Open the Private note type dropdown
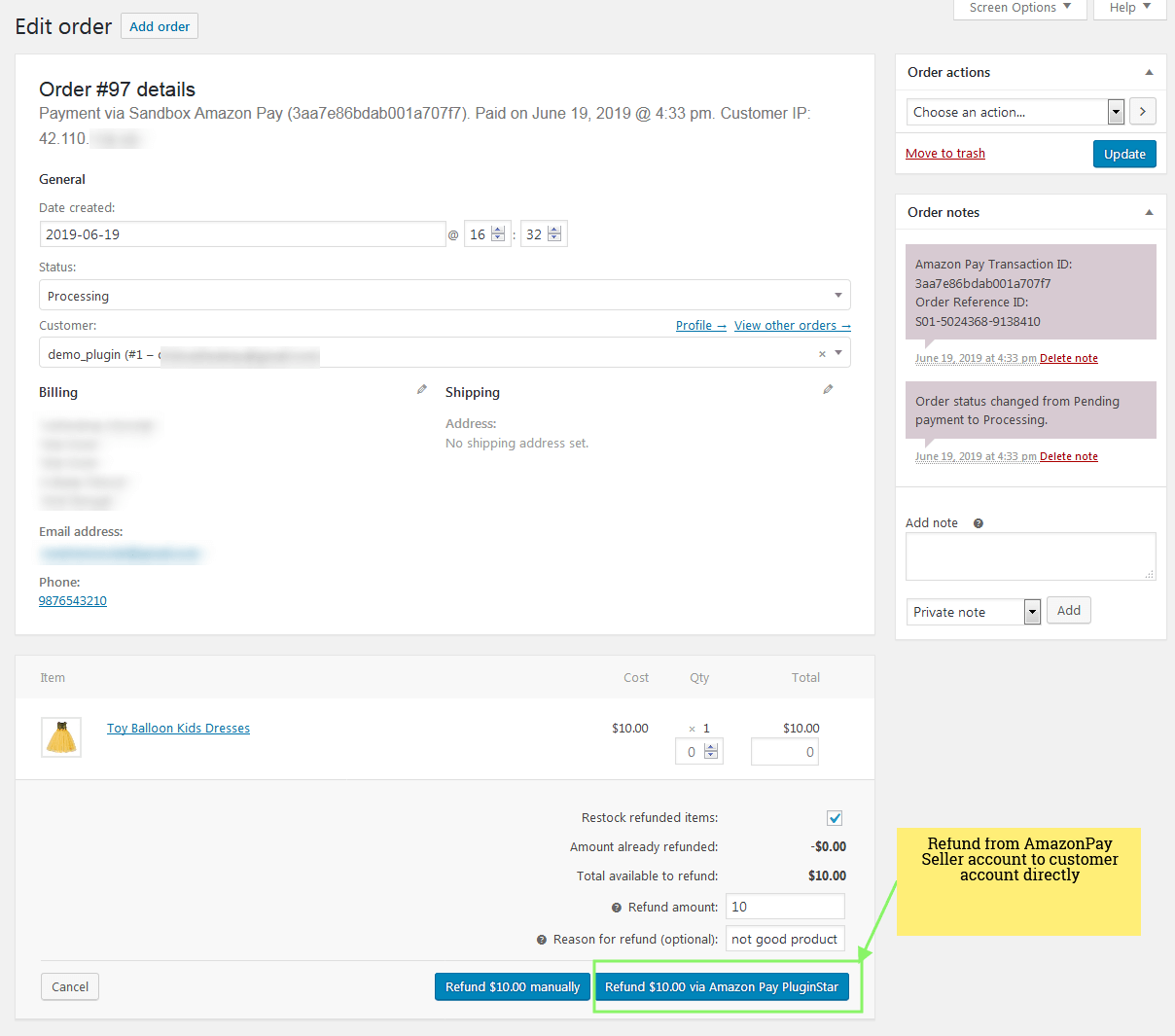This screenshot has width=1175, height=1036. (x=973, y=612)
